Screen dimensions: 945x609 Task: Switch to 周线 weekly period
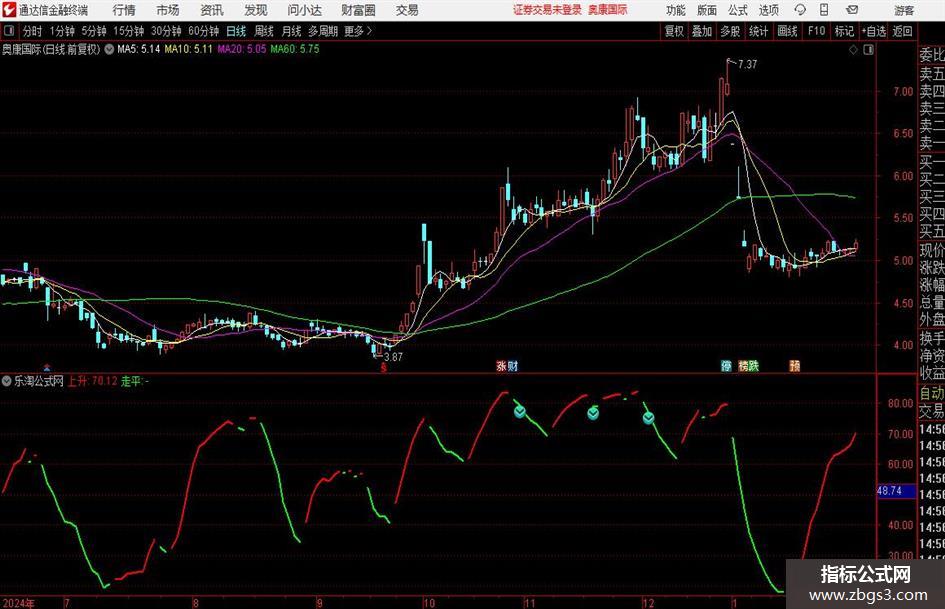264,31
